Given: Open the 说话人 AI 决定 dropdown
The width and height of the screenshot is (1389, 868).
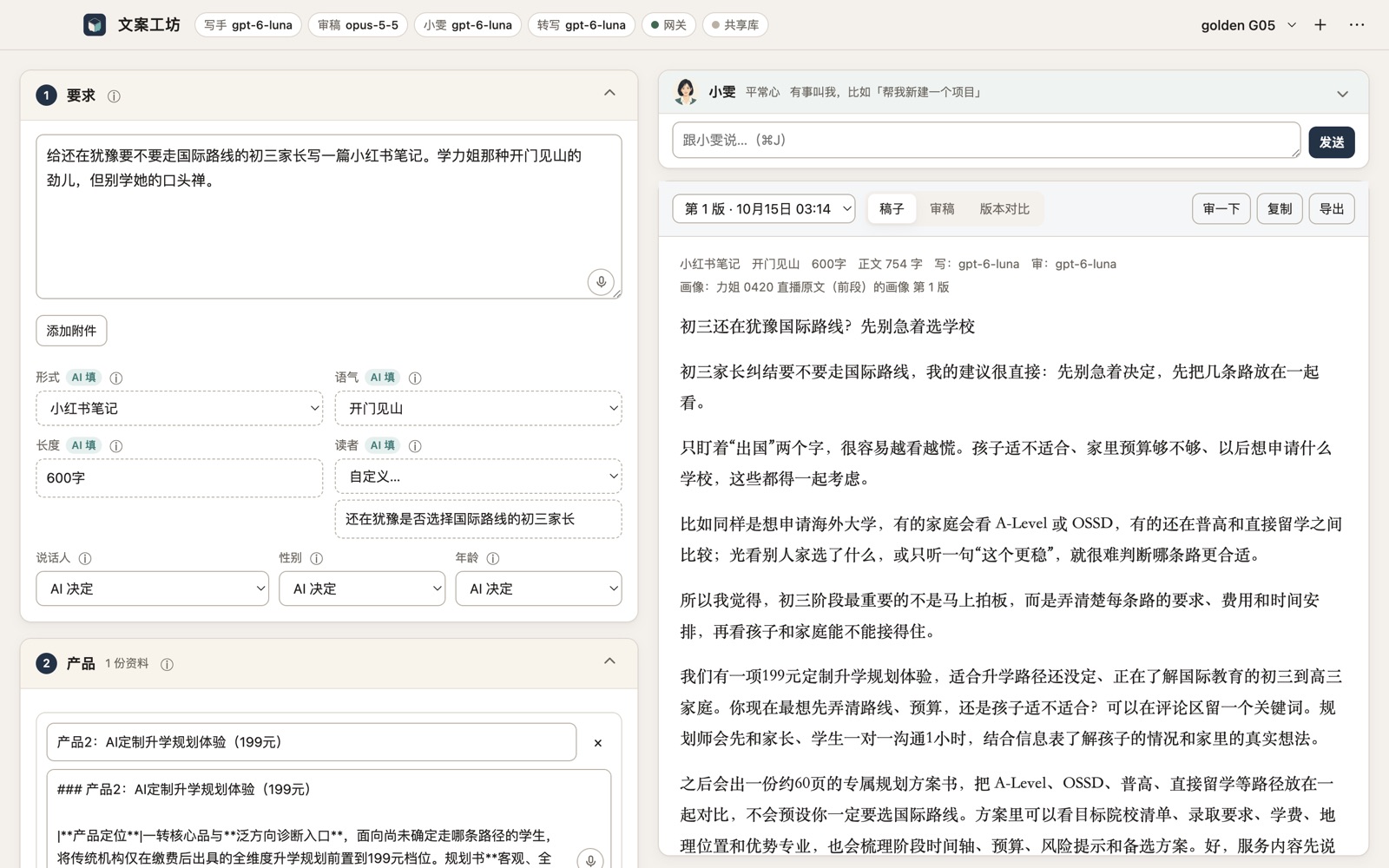Looking at the screenshot, I should click(153, 589).
